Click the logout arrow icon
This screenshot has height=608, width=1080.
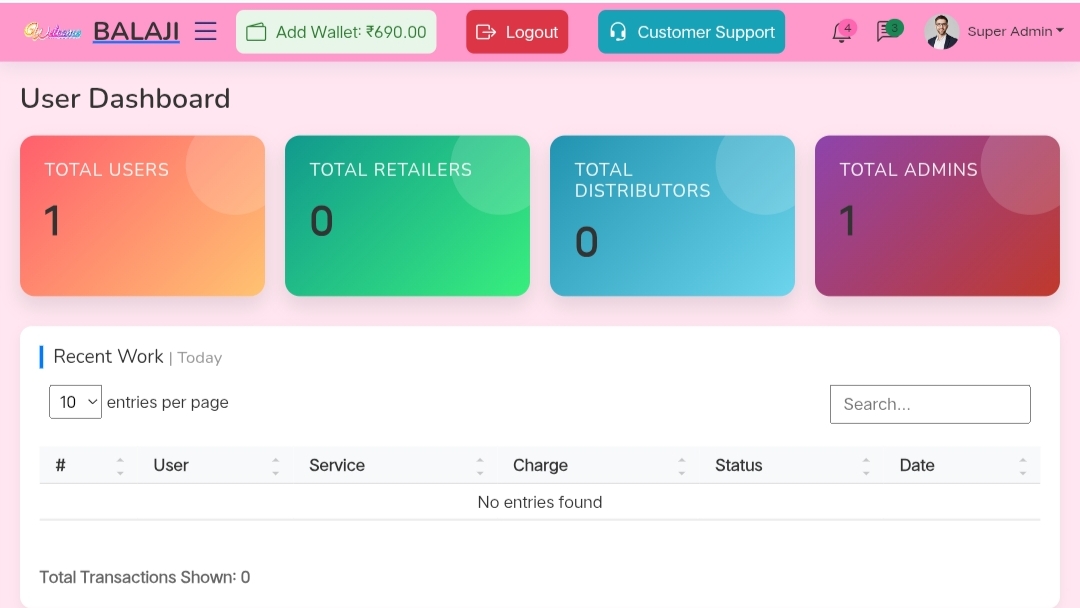486,32
